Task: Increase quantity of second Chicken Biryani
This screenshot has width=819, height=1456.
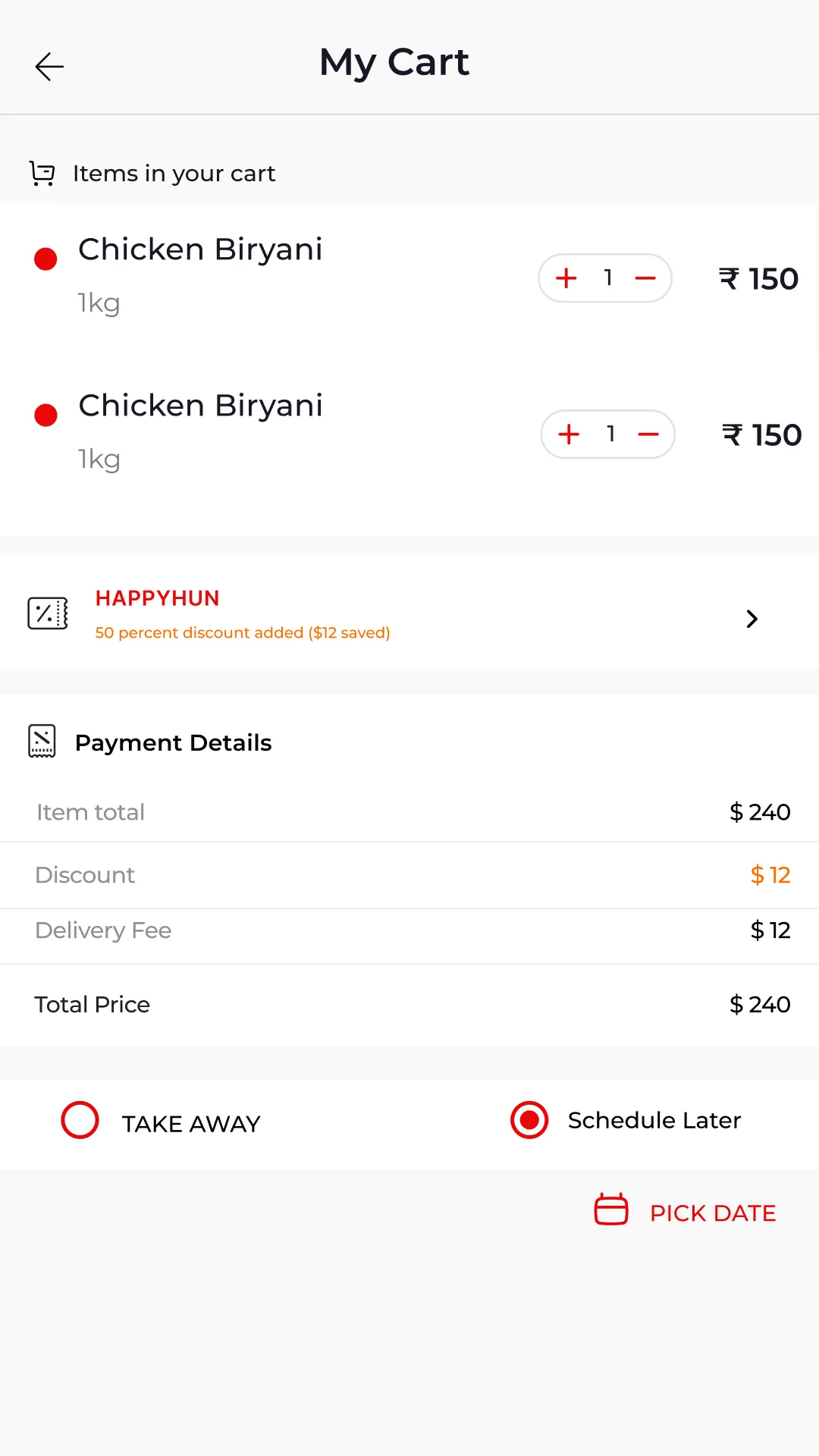Action: 569,435
